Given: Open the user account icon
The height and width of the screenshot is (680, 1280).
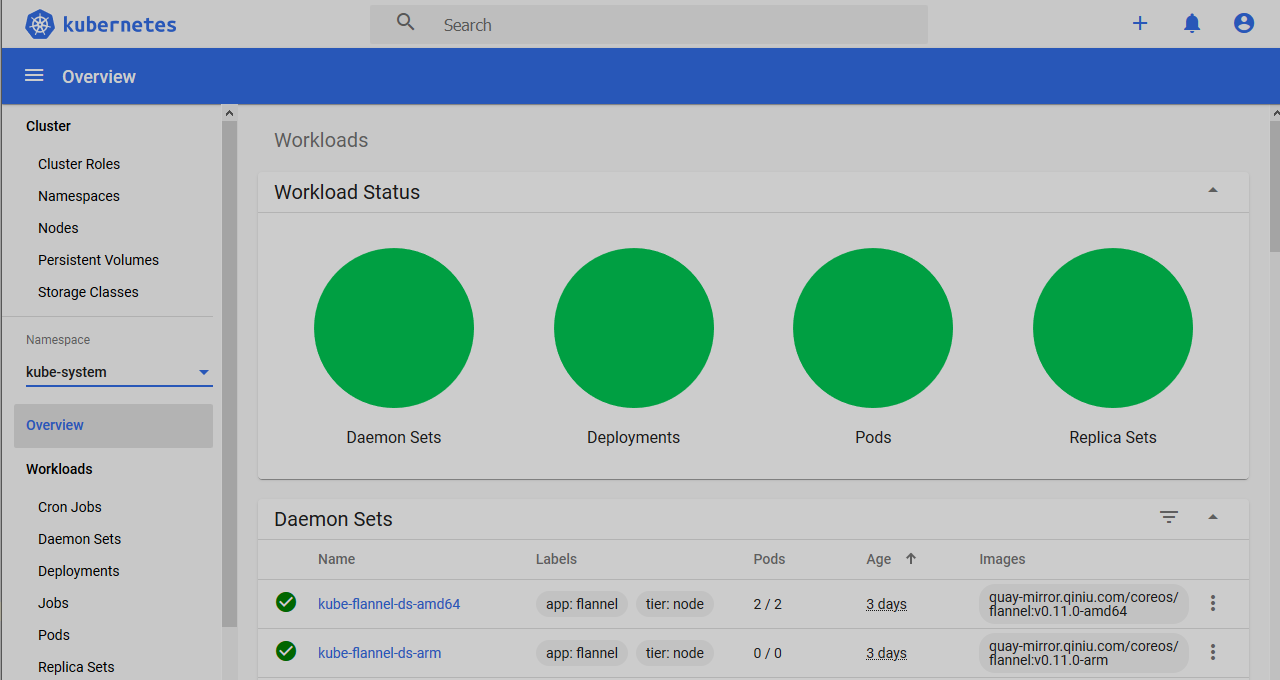Looking at the screenshot, I should 1244,23.
